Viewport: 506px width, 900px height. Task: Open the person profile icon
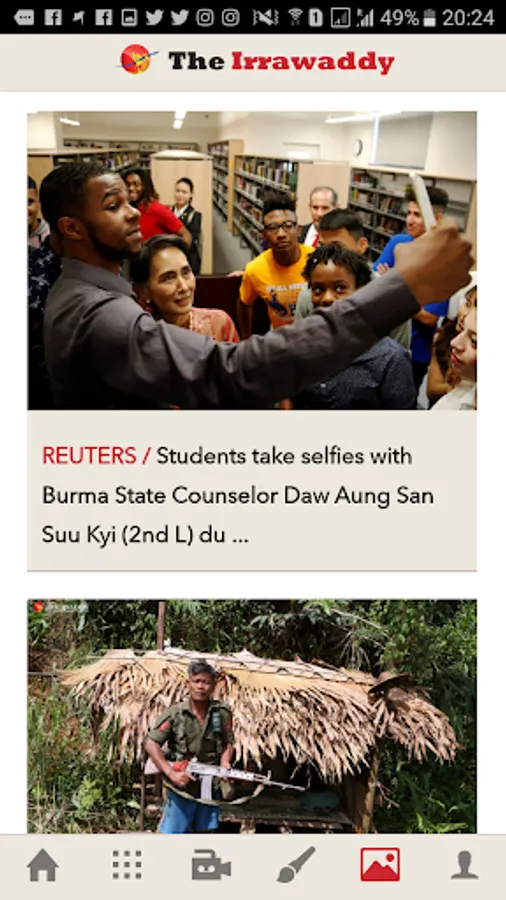click(464, 864)
